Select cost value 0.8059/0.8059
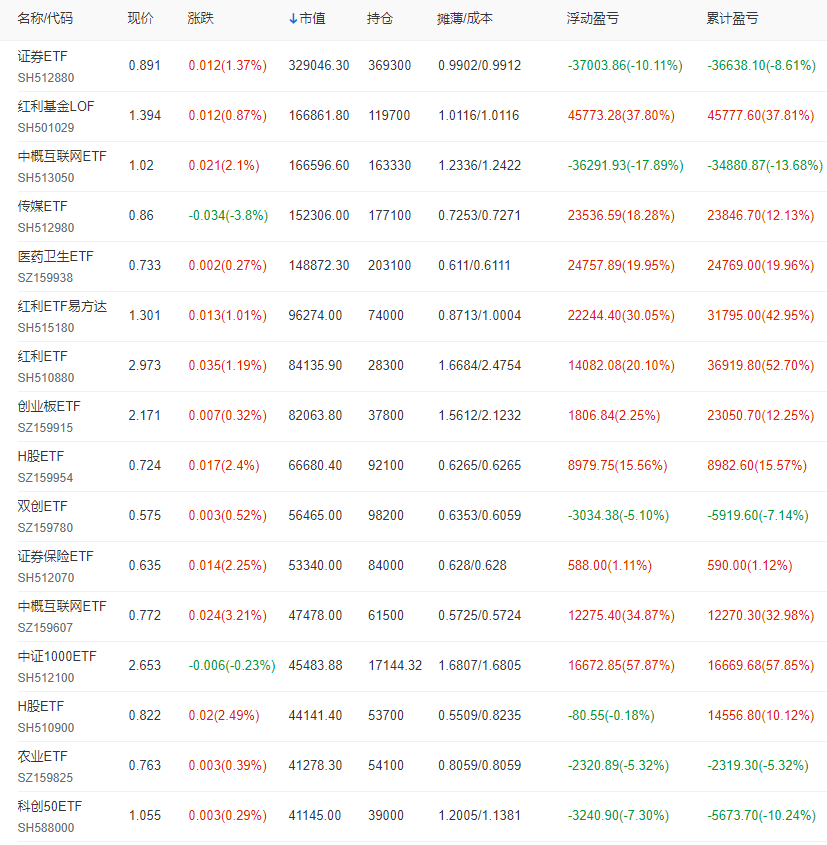The image size is (827, 845). click(479, 766)
